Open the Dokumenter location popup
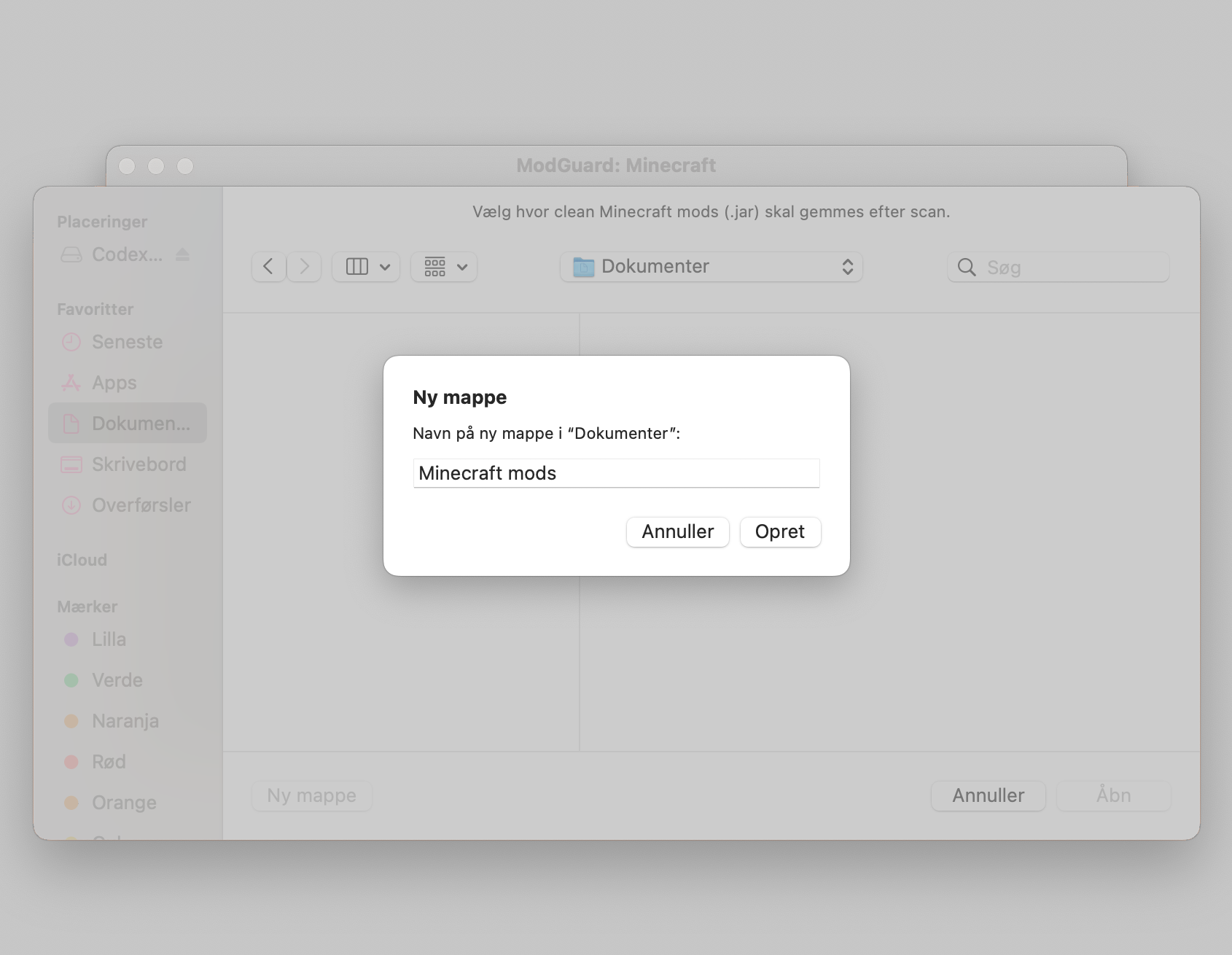 (x=711, y=267)
